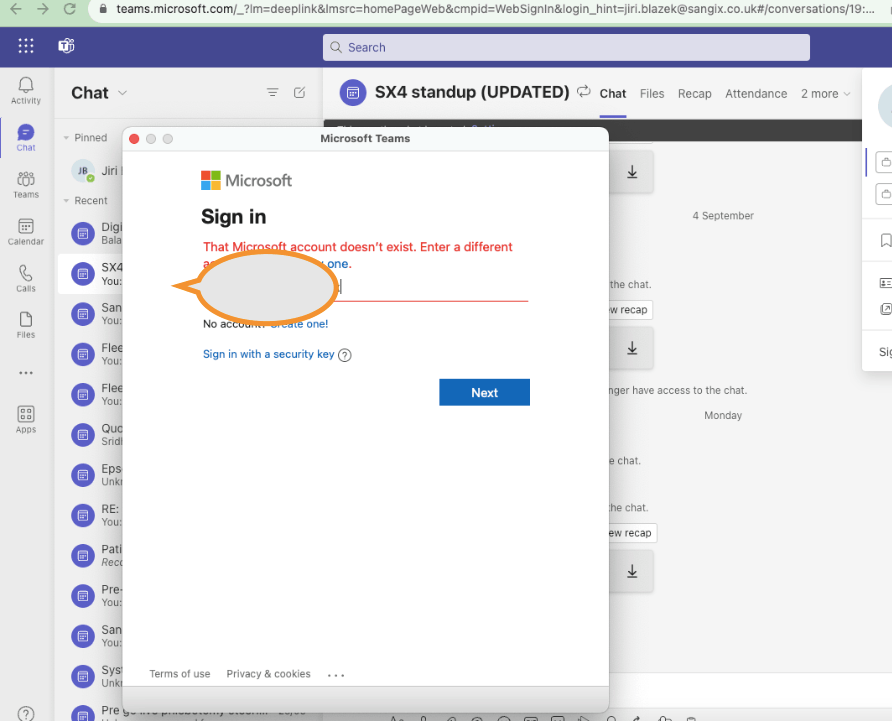Click the security key help question icon
This screenshot has width=892, height=721.
pyautogui.click(x=345, y=355)
